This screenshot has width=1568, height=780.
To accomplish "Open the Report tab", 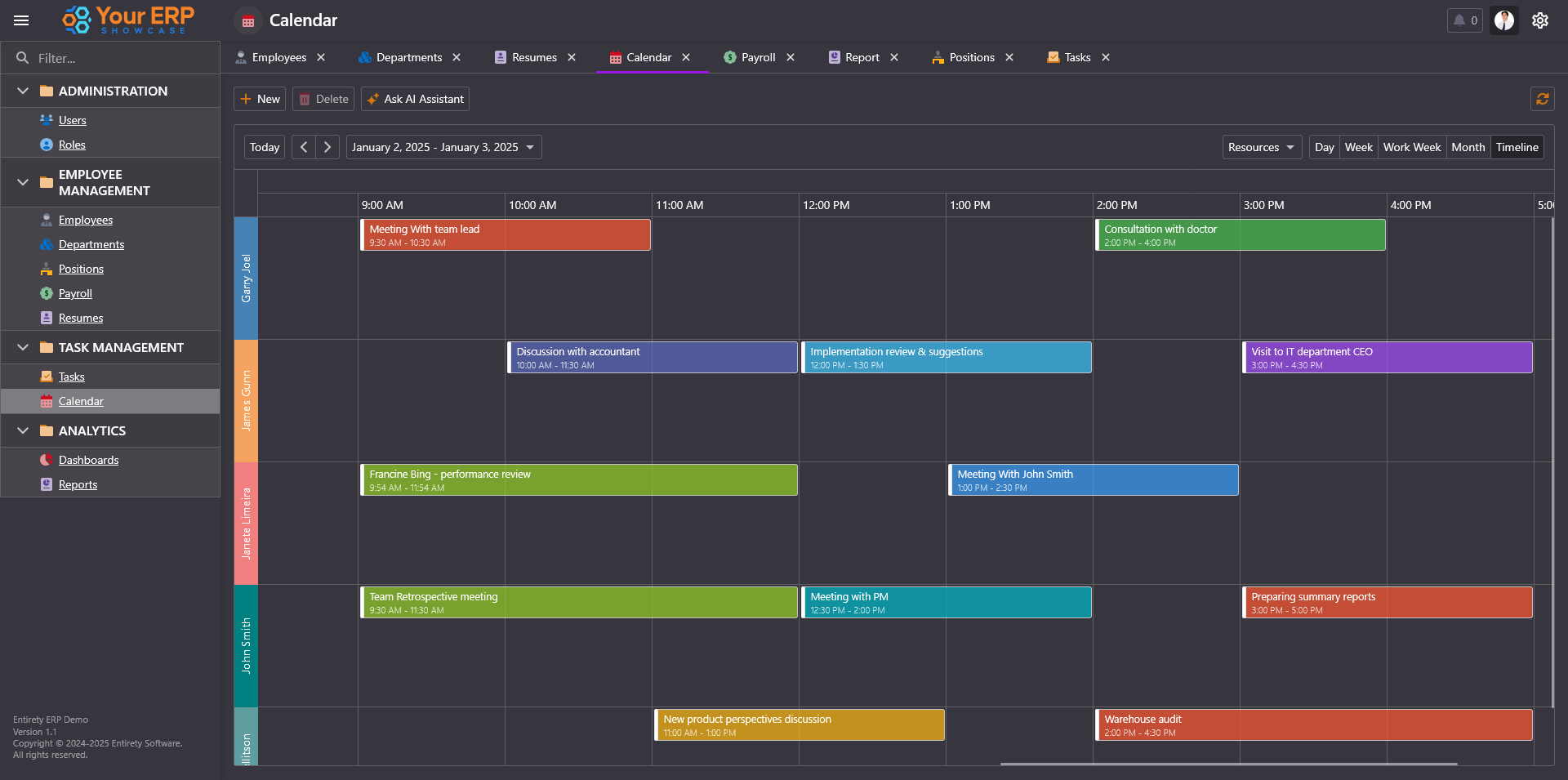I will [862, 57].
